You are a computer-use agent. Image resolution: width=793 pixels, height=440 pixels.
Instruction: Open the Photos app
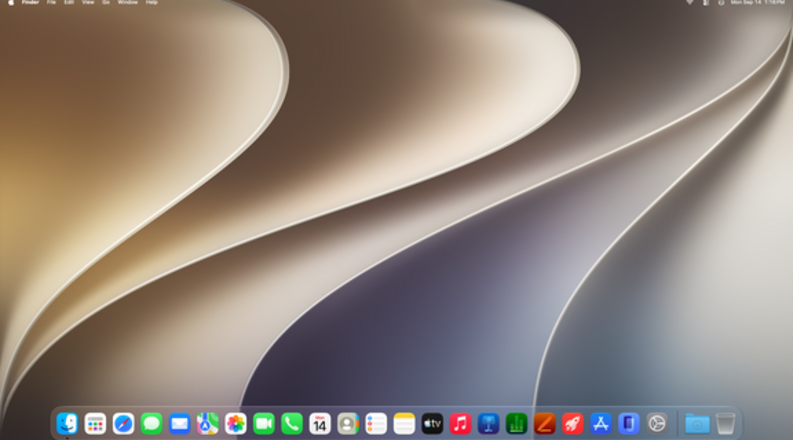(x=236, y=423)
